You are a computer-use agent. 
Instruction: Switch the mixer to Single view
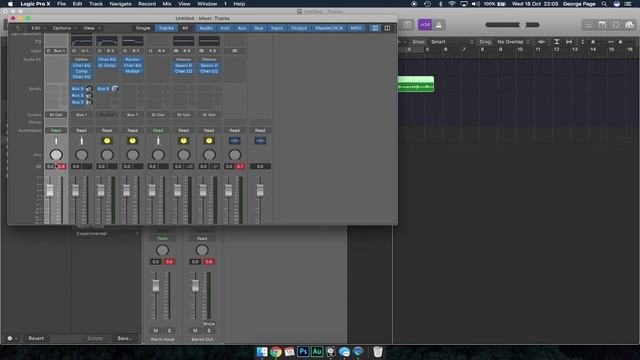[143, 28]
